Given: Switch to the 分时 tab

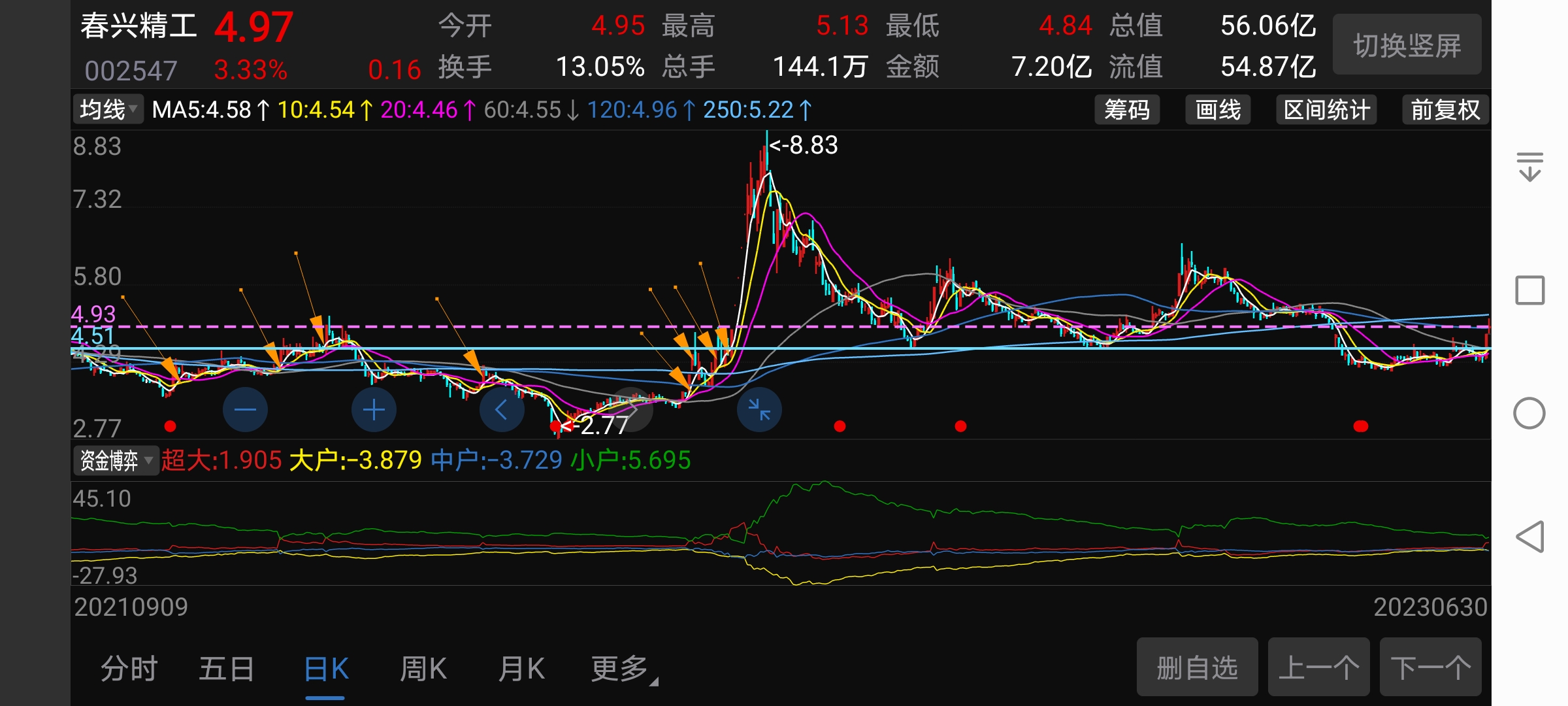Looking at the screenshot, I should [x=129, y=669].
